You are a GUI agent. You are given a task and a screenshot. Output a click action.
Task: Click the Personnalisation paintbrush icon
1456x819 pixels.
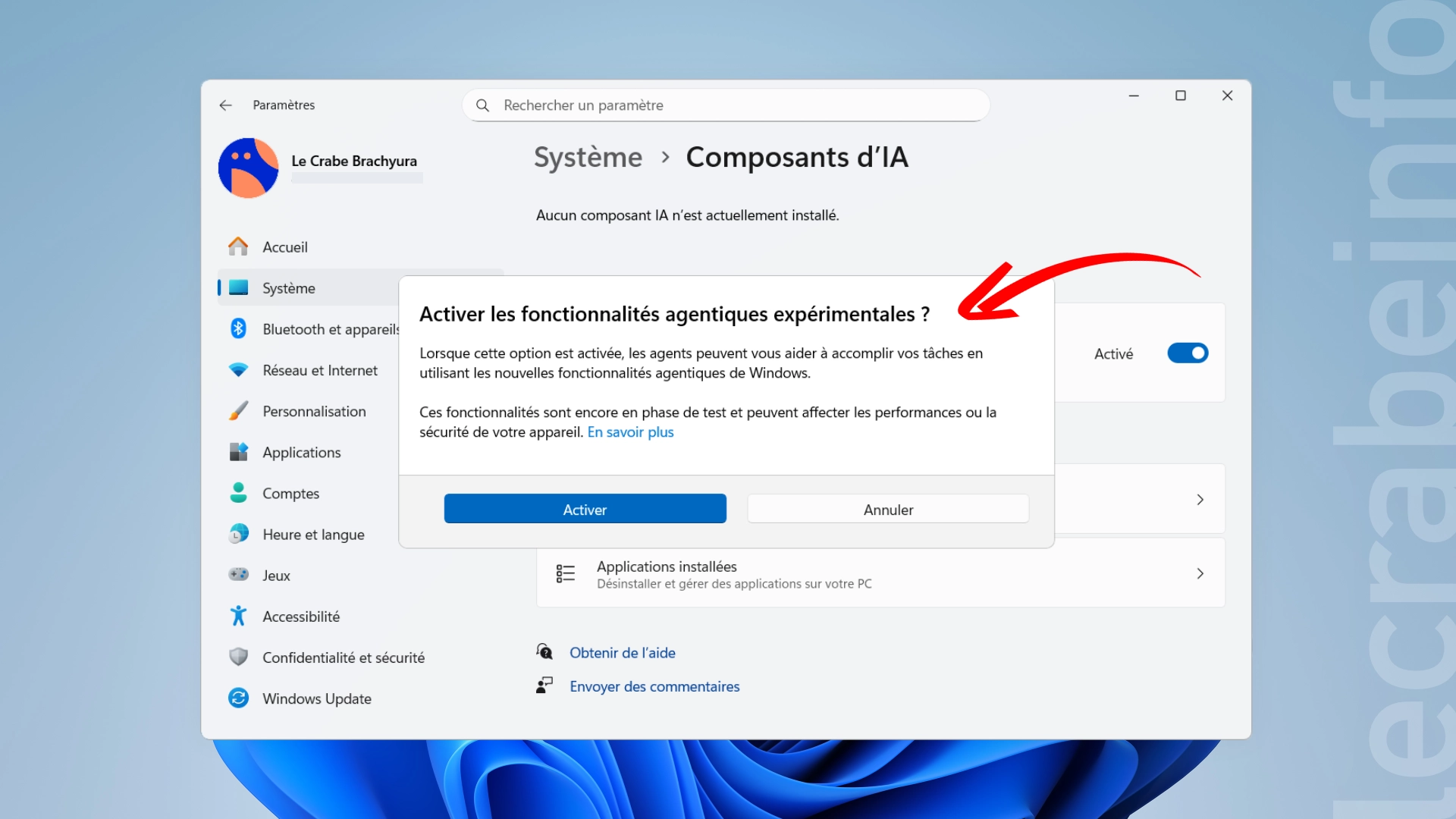238,411
